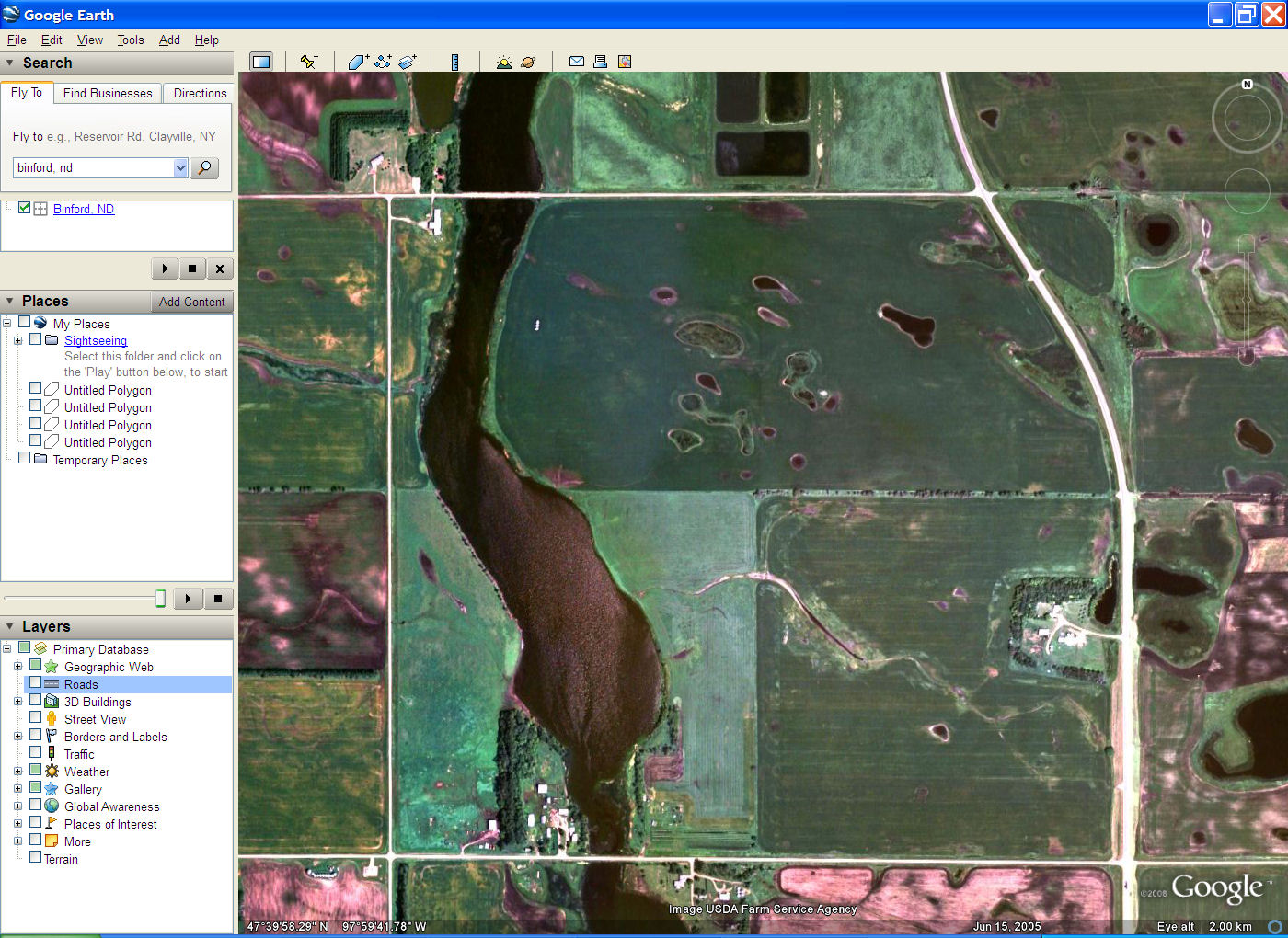Click the Fly To search input field
The height and width of the screenshot is (938, 1288).
click(x=93, y=167)
